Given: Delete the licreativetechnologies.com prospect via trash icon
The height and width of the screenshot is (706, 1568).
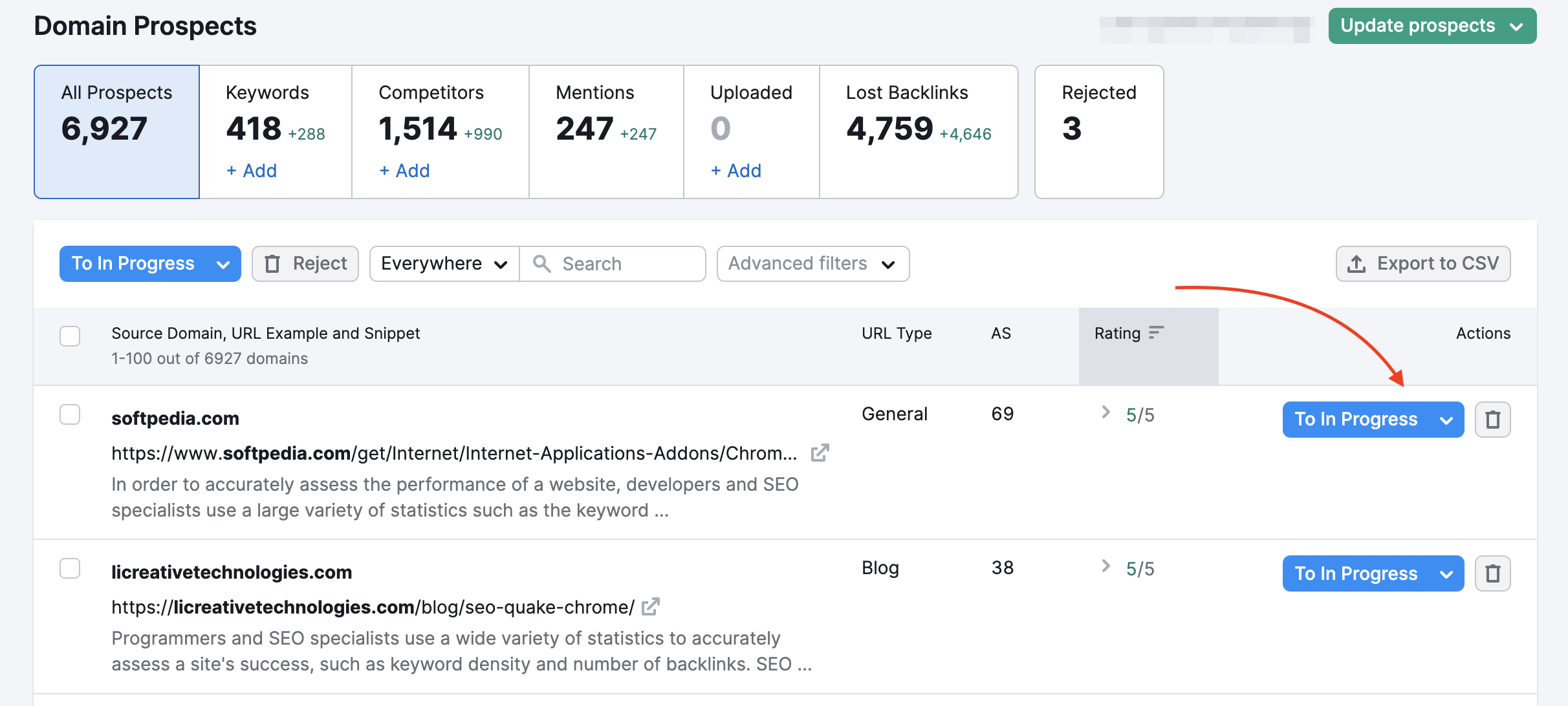Looking at the screenshot, I should coord(1493,573).
